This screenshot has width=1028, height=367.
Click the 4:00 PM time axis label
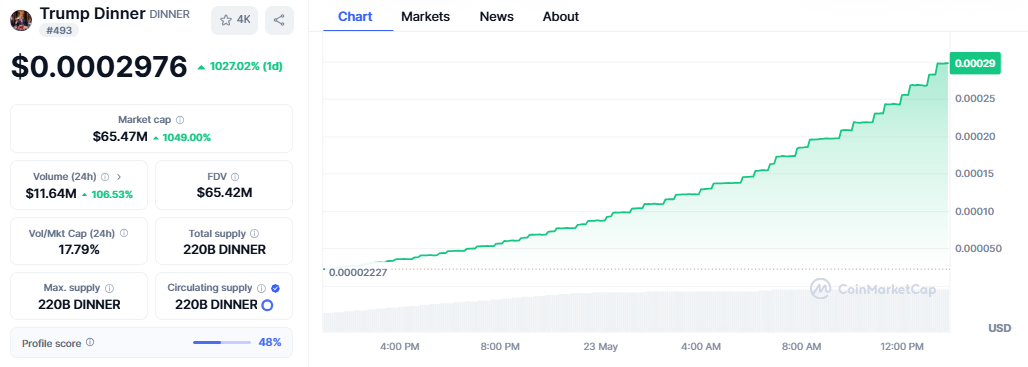[399, 346]
